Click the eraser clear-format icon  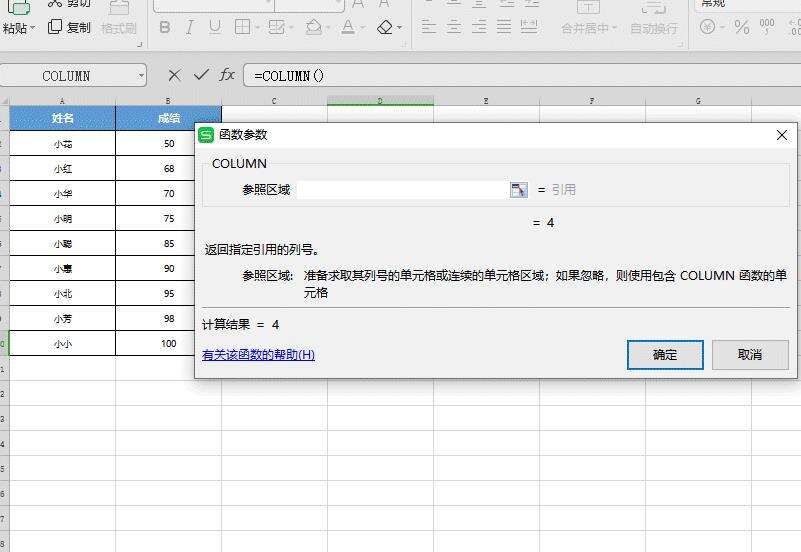(385, 27)
